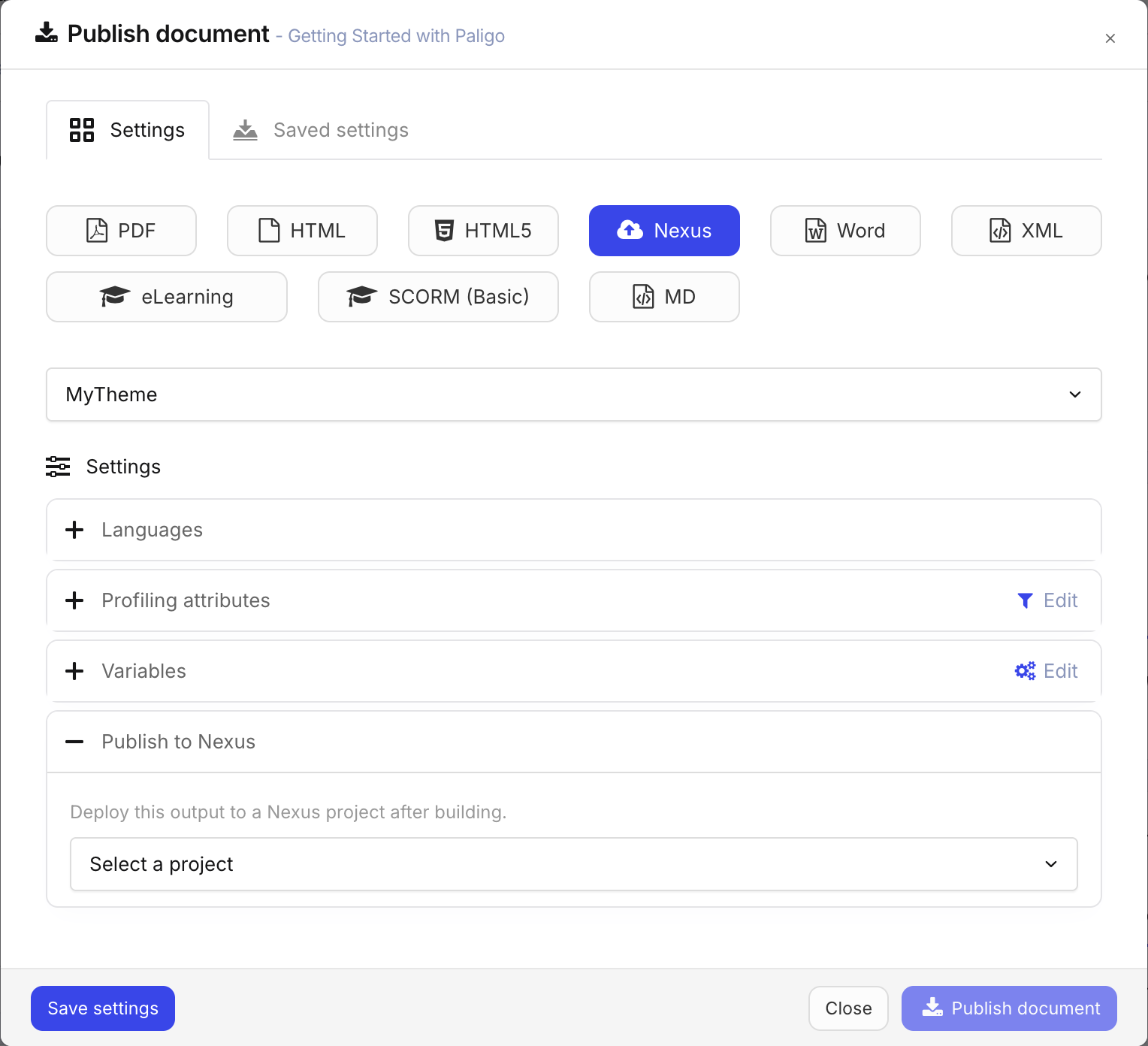
Task: Close the Publish document dialog with X
Action: click(1110, 39)
